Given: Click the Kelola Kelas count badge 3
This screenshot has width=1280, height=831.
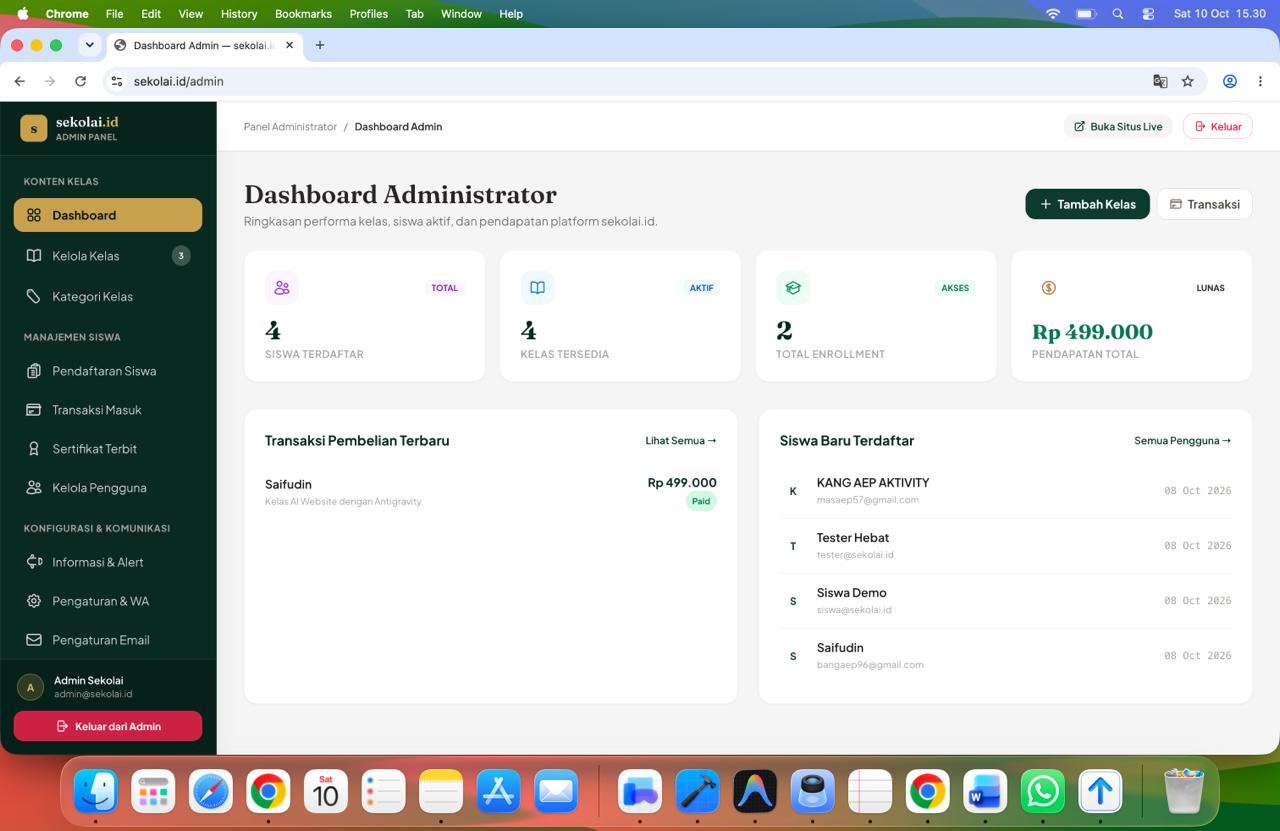Looking at the screenshot, I should (181, 256).
